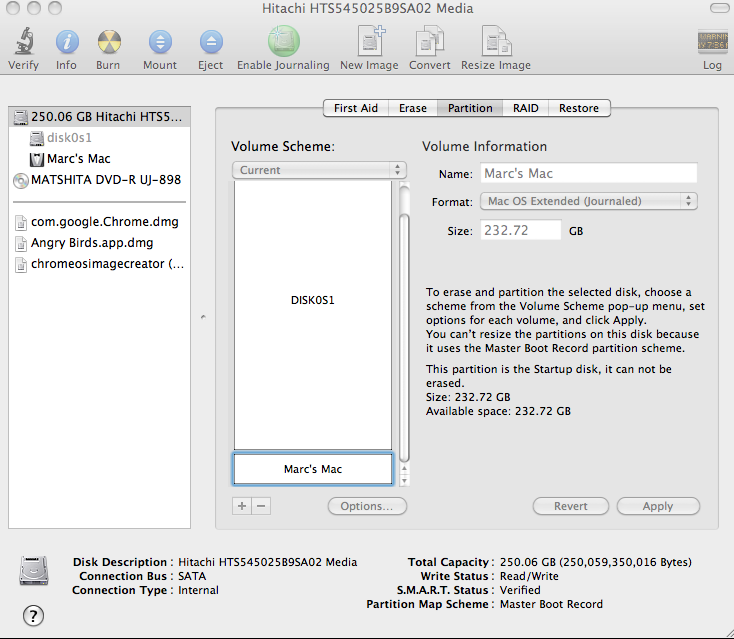
Task: Click the Size field showing 232.72
Action: click(521, 230)
